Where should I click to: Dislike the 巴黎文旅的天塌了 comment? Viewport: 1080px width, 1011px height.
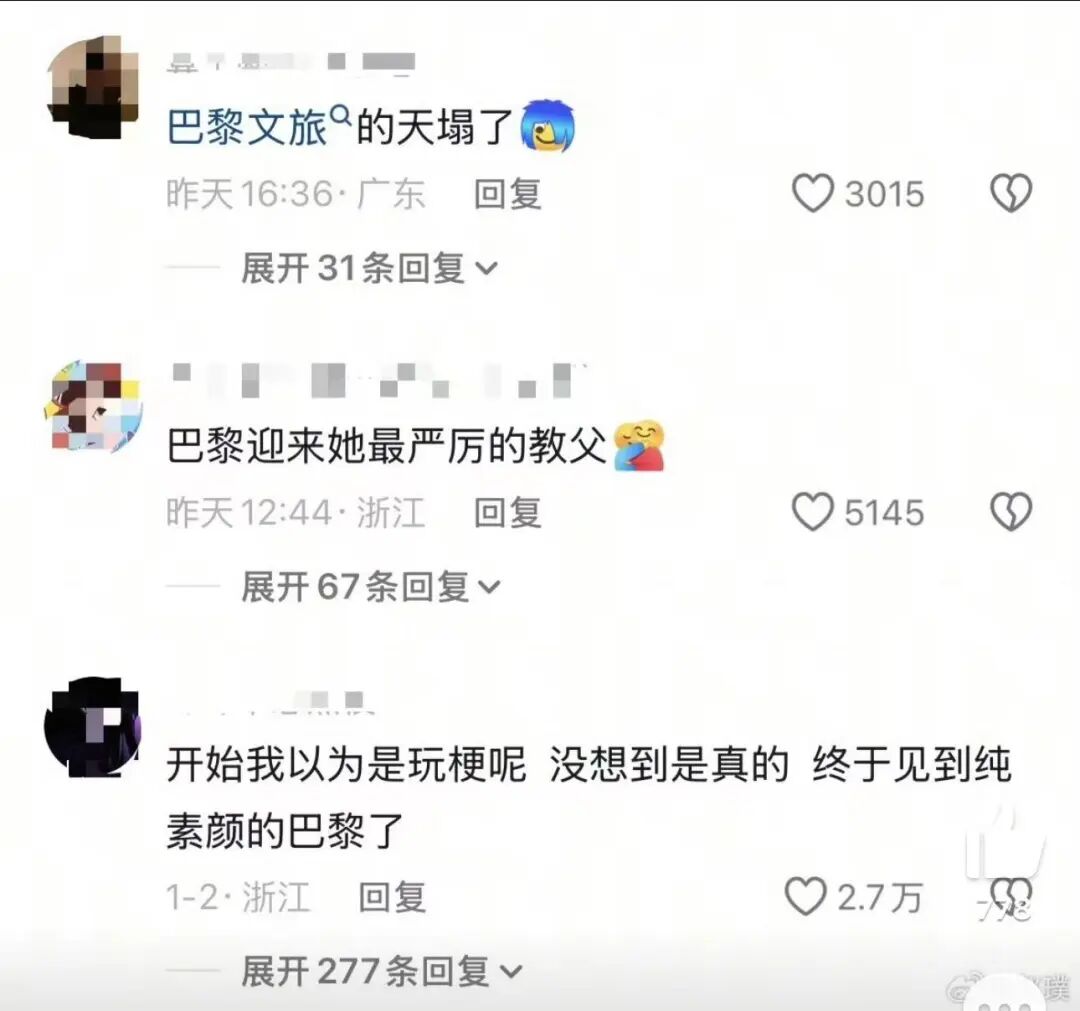click(1011, 193)
